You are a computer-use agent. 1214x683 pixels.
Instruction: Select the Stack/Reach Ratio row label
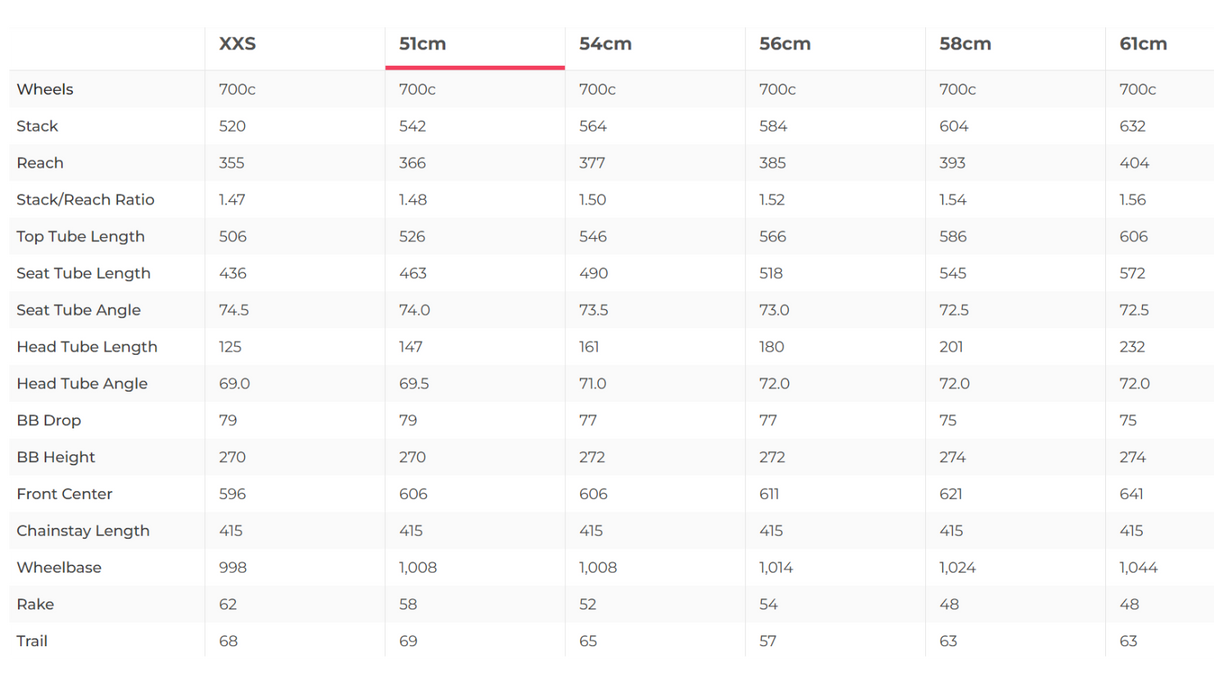(x=85, y=200)
